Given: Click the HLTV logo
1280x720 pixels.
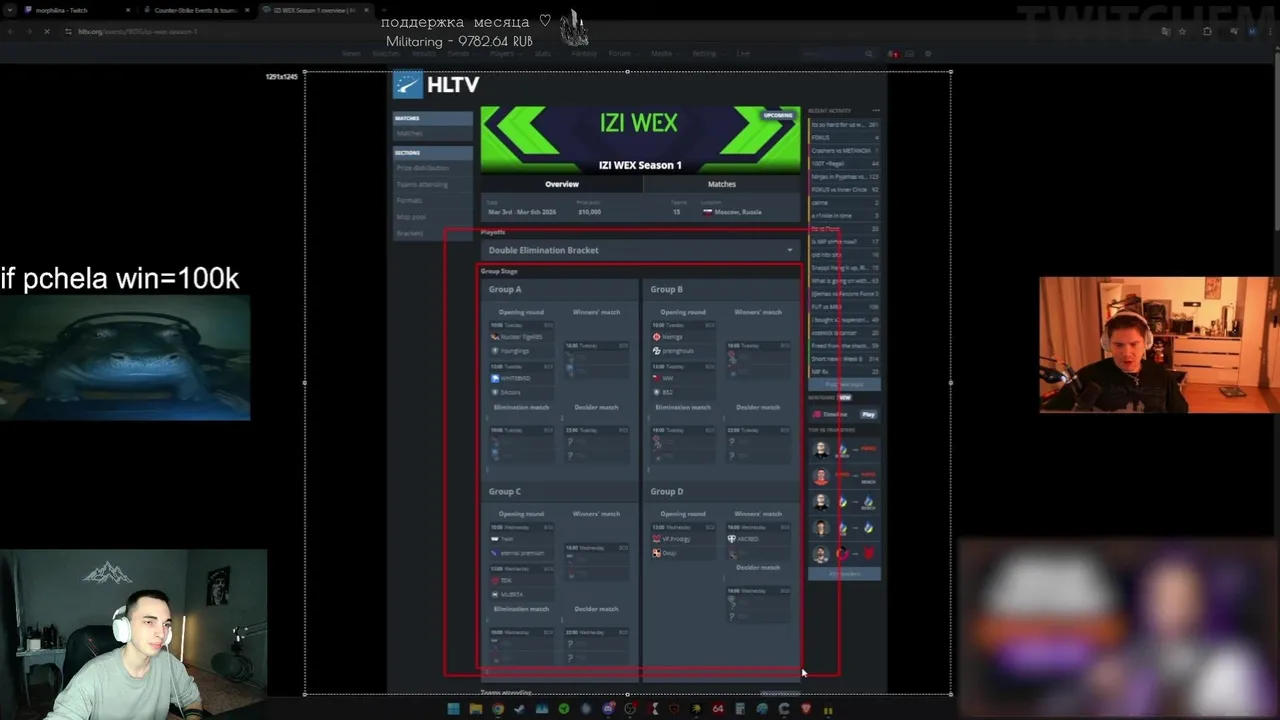Looking at the screenshot, I should pos(436,85).
